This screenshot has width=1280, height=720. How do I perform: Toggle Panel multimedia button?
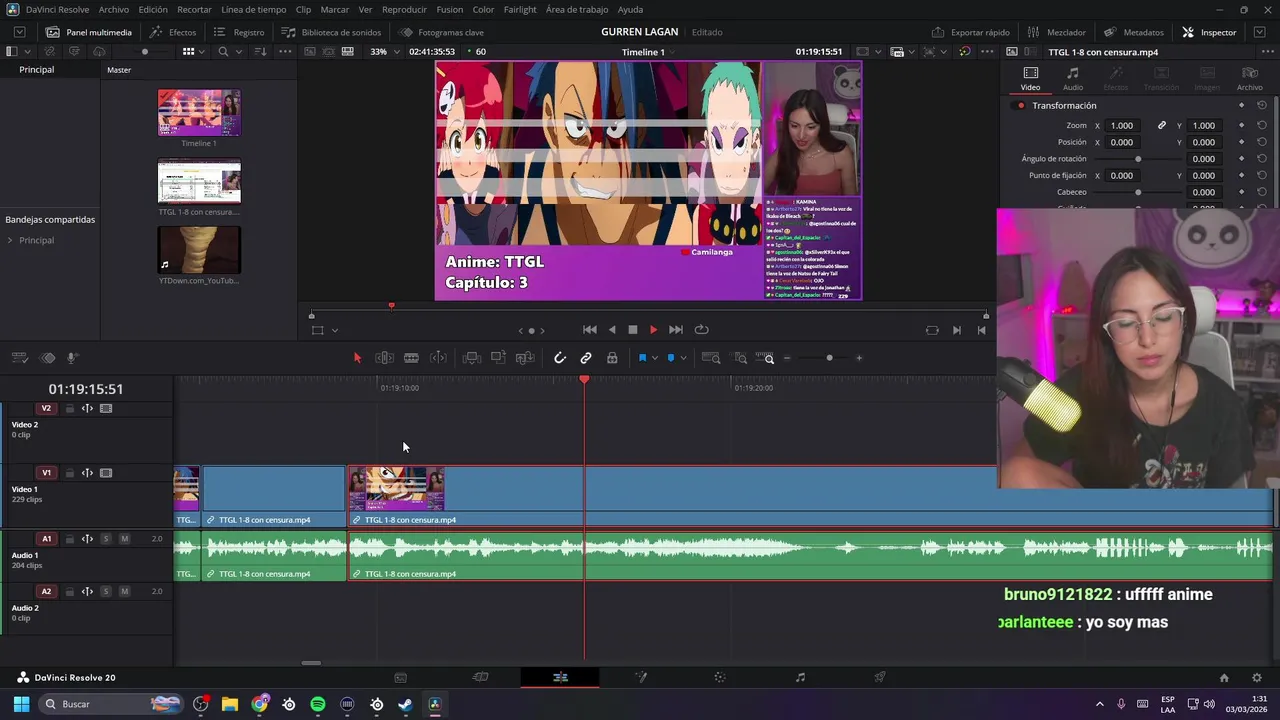89,32
